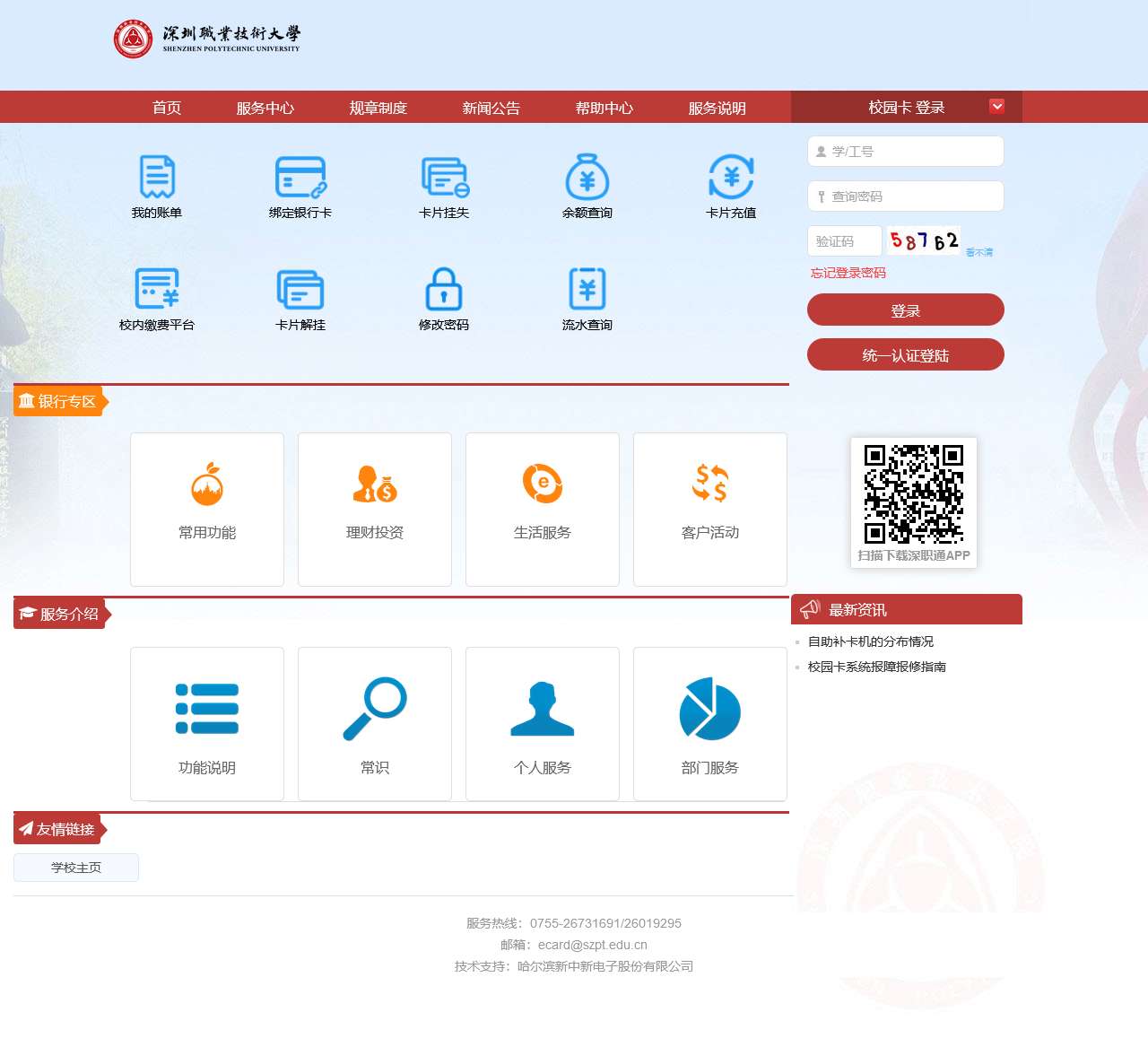Open the 卡片充值 recharge icon
The image size is (1148, 1047).
tap(731, 176)
